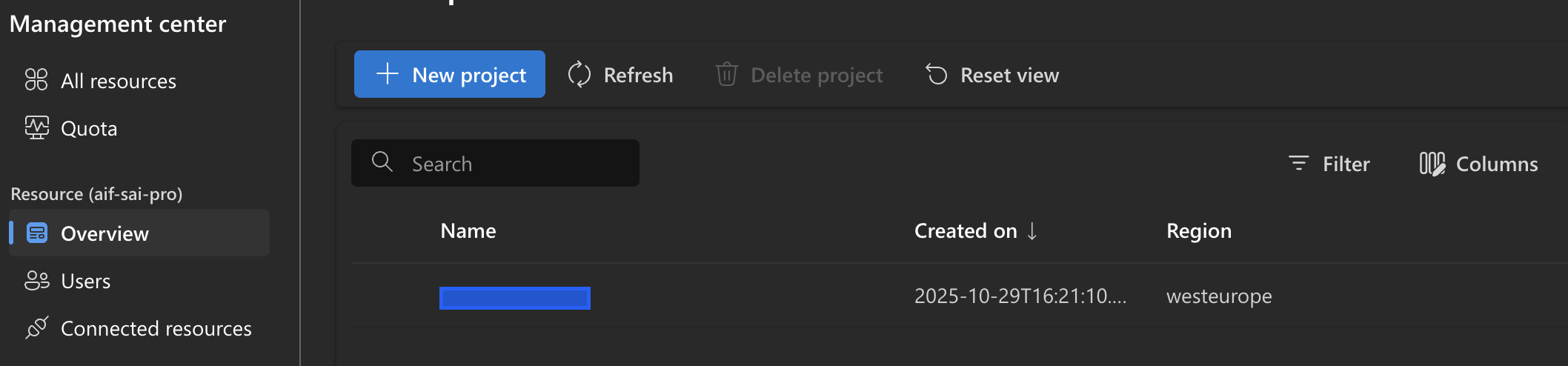Viewport: 1568px width, 366px height.
Task: Open the Columns chooser
Action: pos(1478,164)
